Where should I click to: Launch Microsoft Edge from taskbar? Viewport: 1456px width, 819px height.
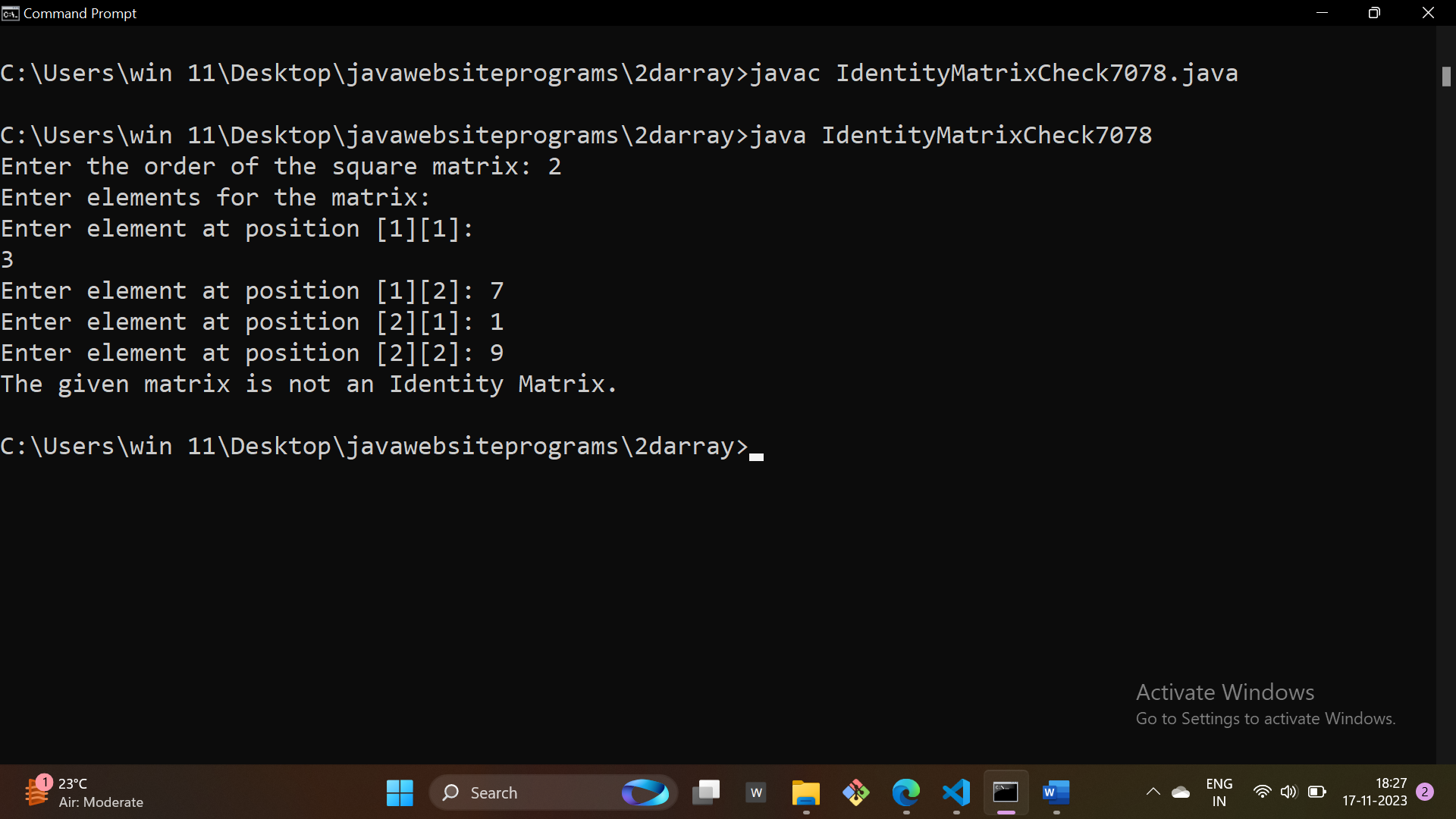click(905, 792)
